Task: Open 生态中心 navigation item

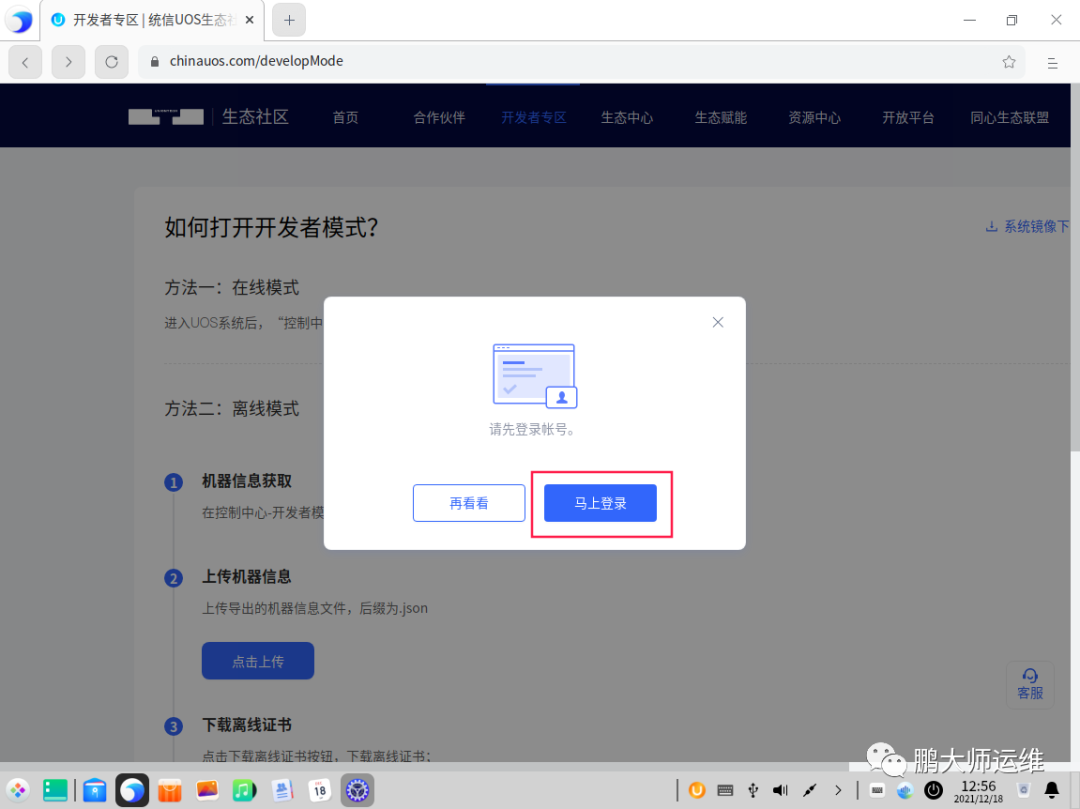Action: [x=627, y=117]
